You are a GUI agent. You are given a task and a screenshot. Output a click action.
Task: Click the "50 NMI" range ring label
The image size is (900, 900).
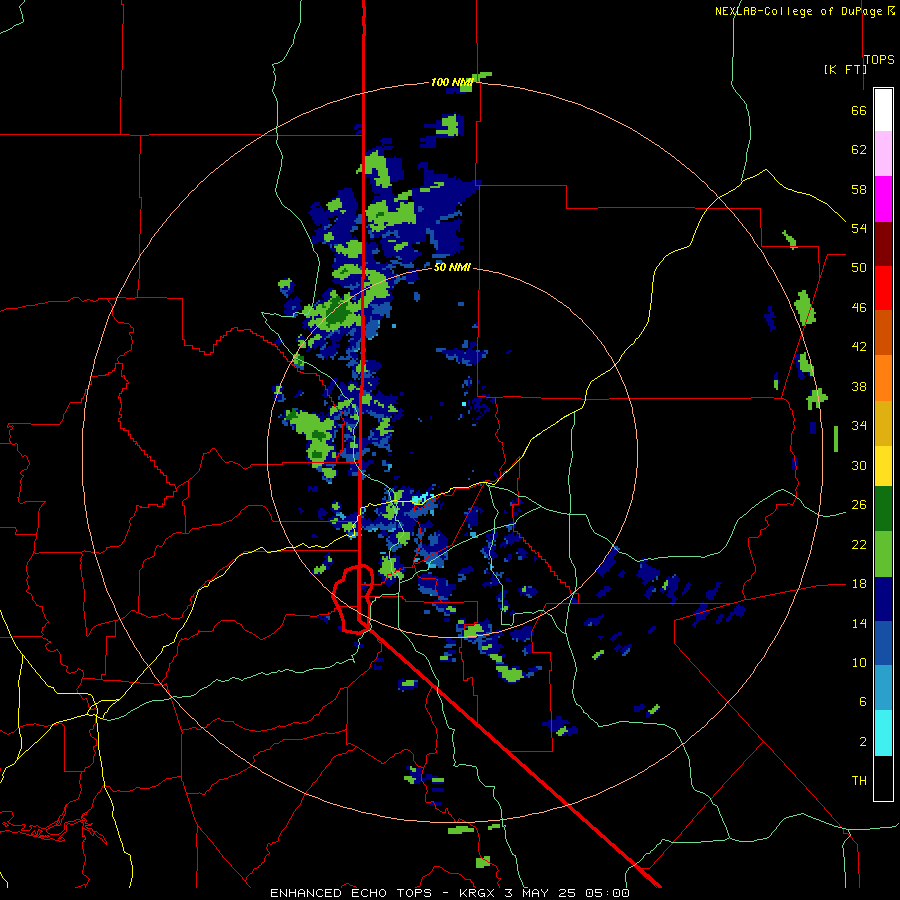pyautogui.click(x=452, y=267)
